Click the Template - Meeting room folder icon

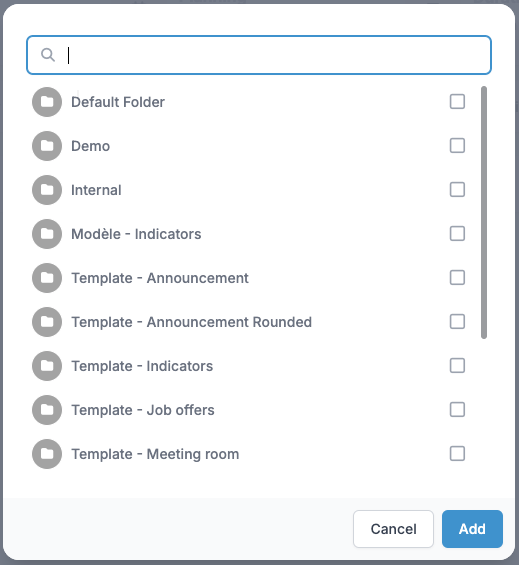[47, 454]
